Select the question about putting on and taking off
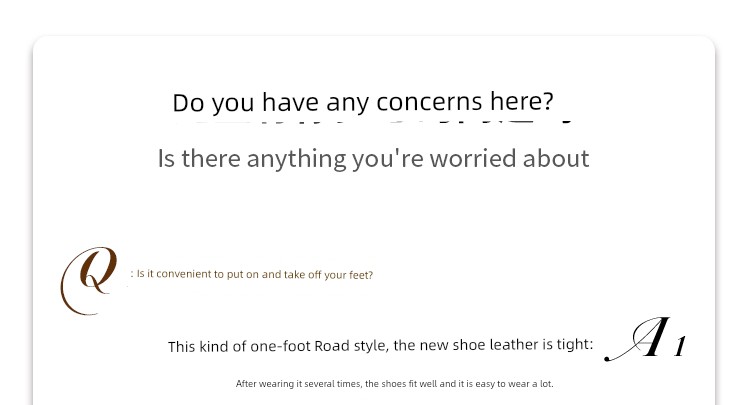Image resolution: width=750 pixels, height=405 pixels. point(253,274)
